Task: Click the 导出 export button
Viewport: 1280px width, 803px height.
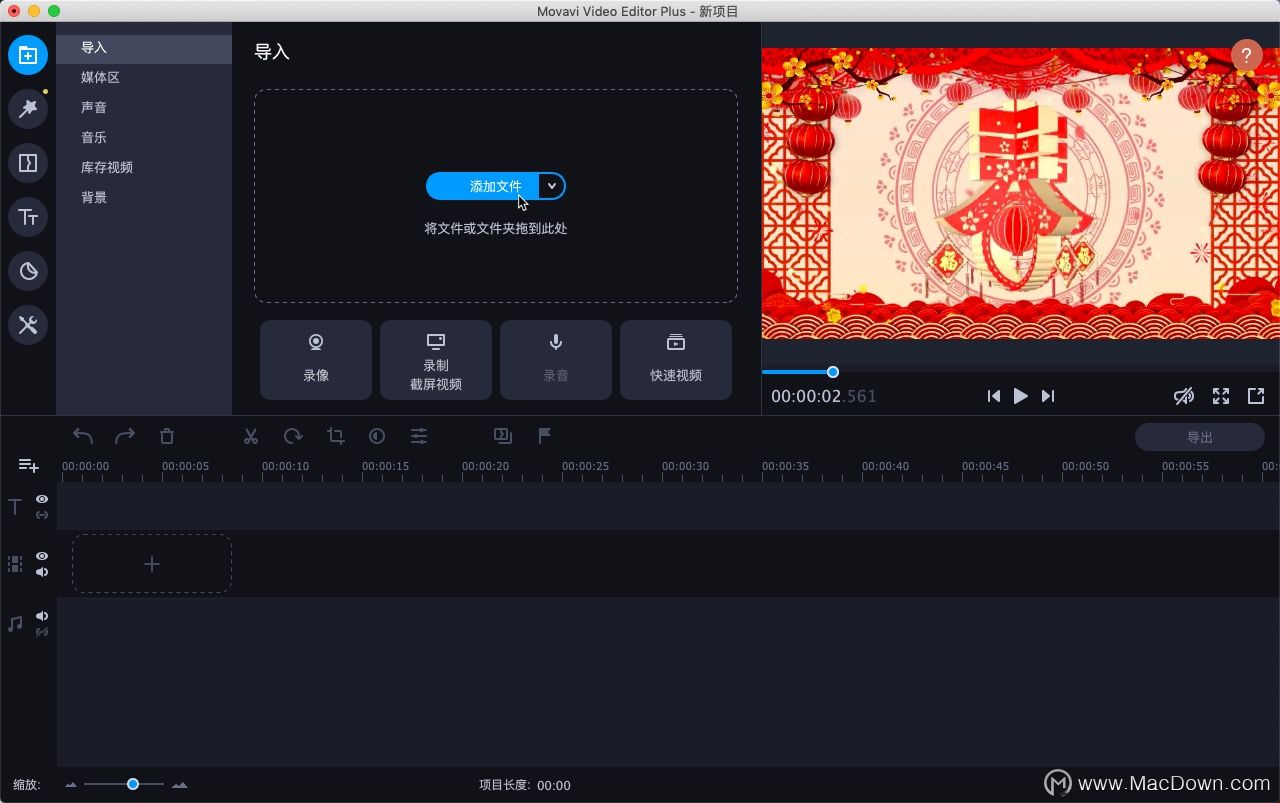Action: coord(1200,437)
